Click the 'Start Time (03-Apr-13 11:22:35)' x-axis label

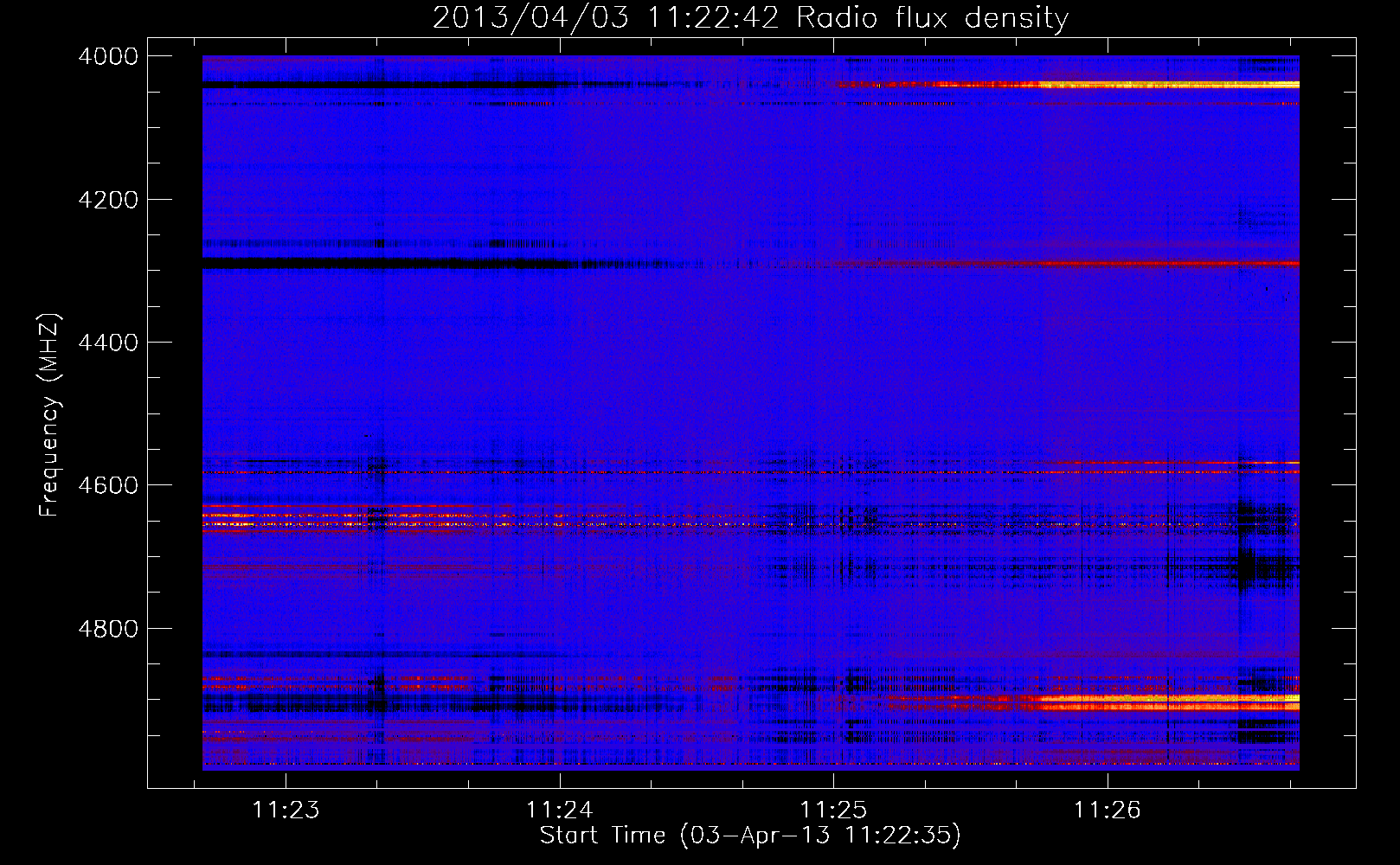click(750, 836)
